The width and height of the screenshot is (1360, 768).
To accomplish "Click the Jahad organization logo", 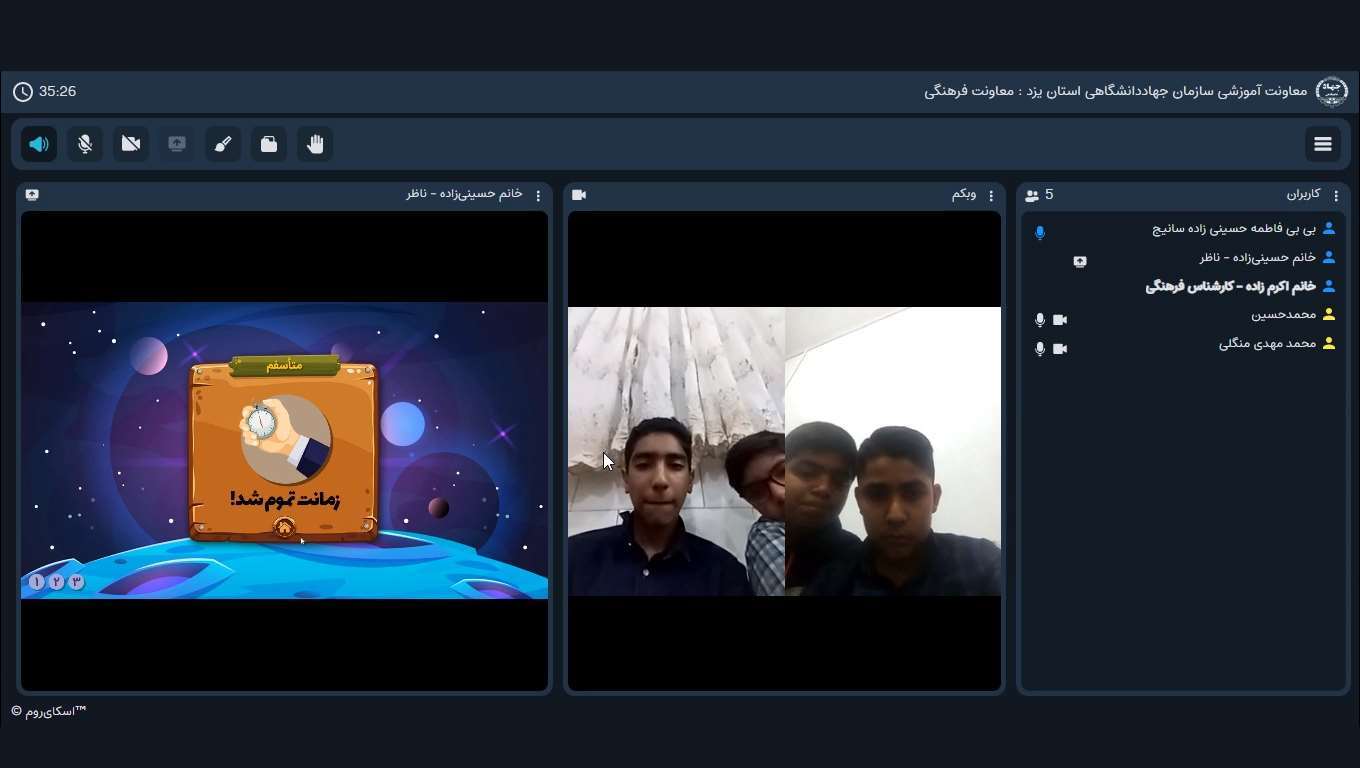I will (1331, 92).
